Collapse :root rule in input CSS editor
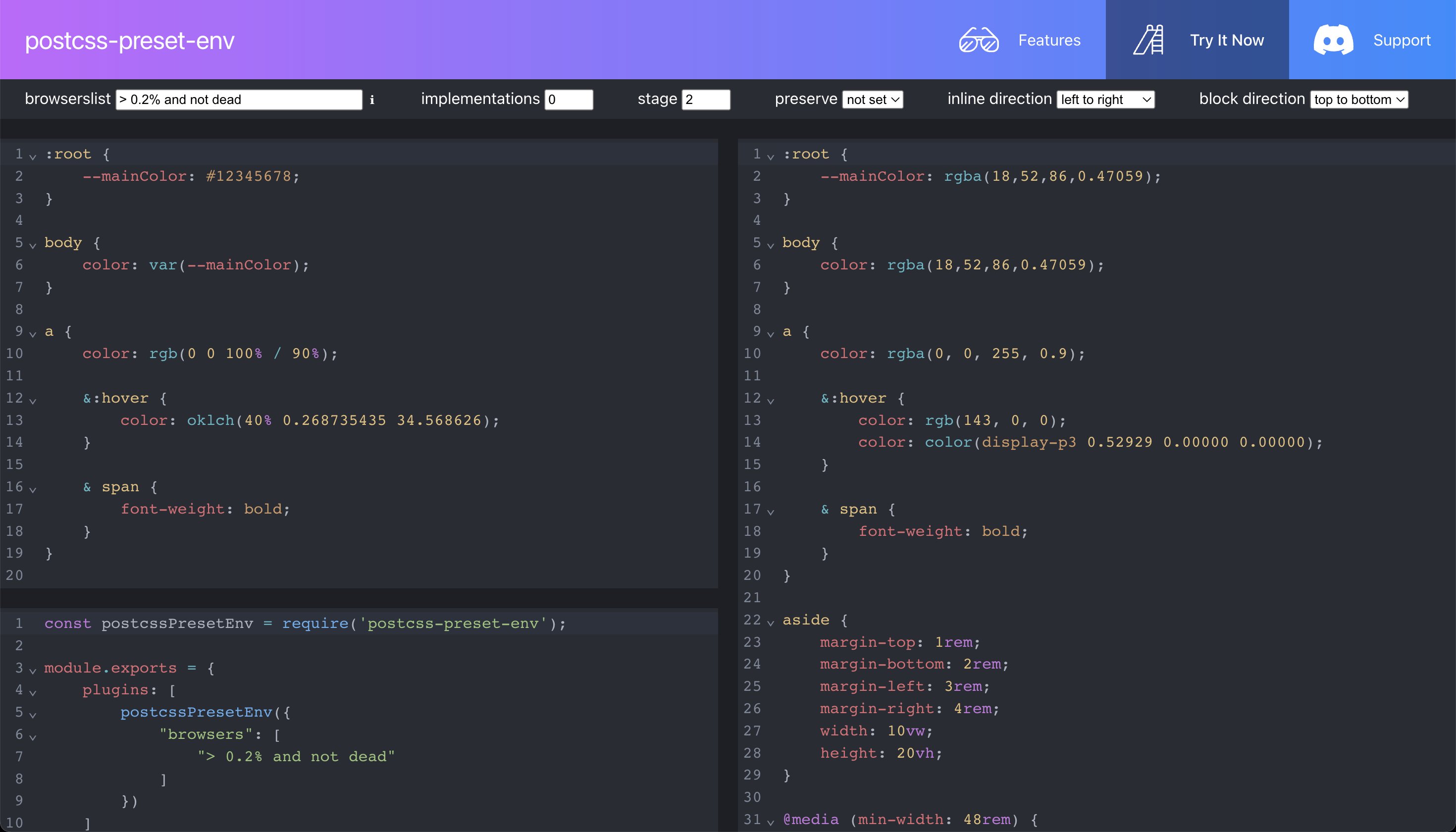The height and width of the screenshot is (832, 1456). coord(33,156)
